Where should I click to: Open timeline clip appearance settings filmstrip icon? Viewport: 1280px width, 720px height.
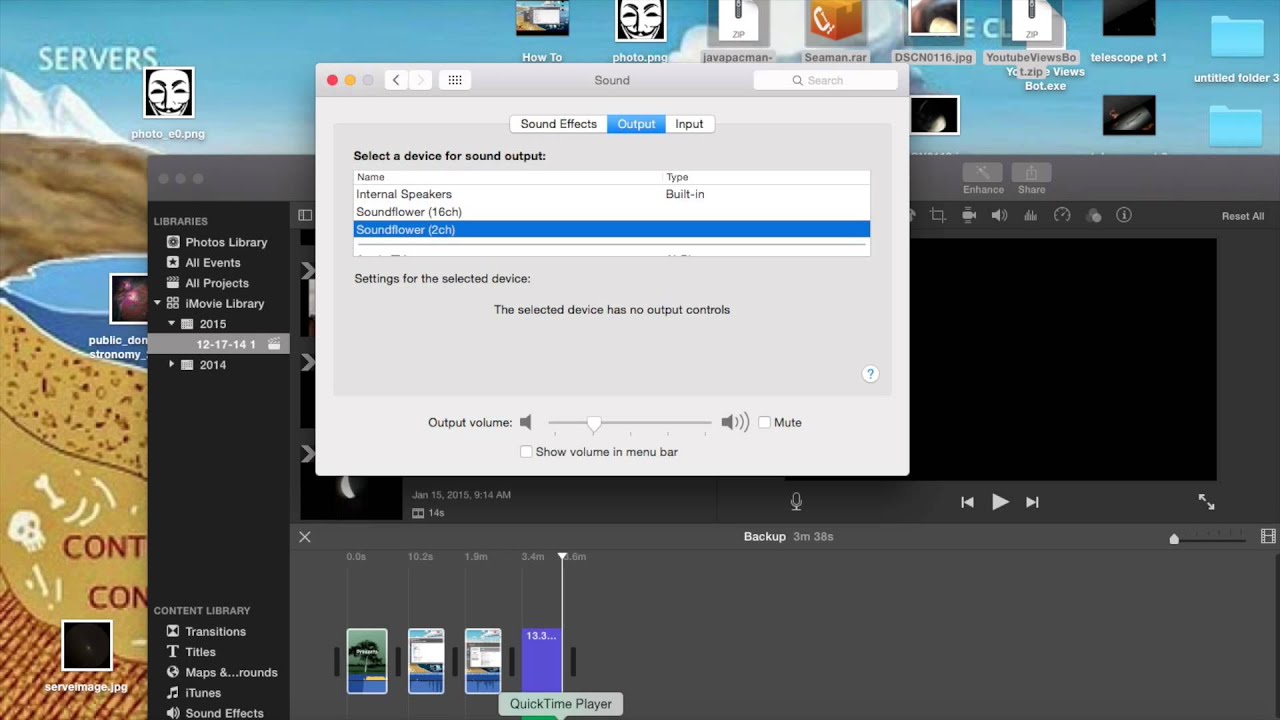[x=1268, y=537]
